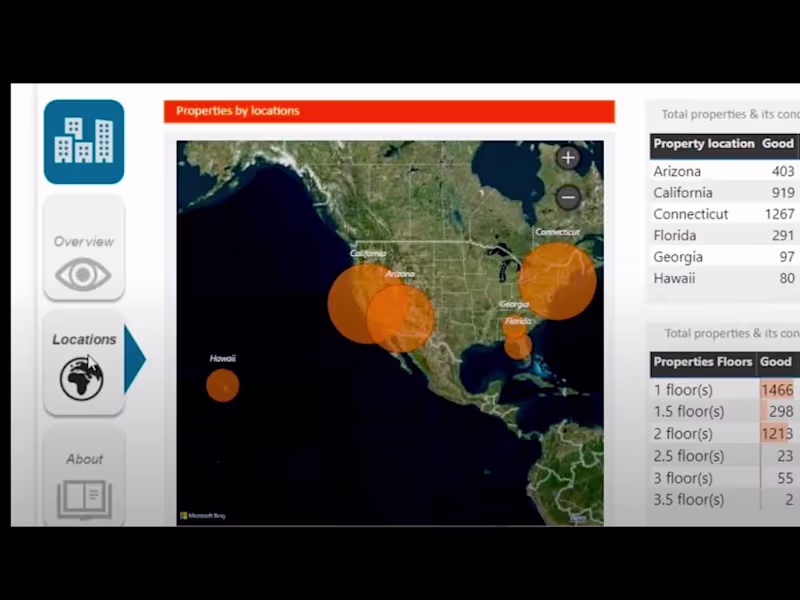
Task: Open the About page tab
Action: click(x=84, y=476)
